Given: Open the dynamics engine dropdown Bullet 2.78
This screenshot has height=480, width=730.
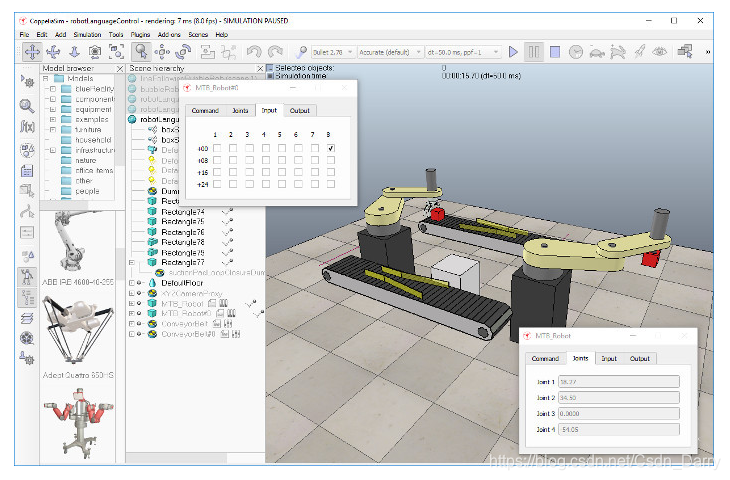Looking at the screenshot, I should [x=332, y=52].
